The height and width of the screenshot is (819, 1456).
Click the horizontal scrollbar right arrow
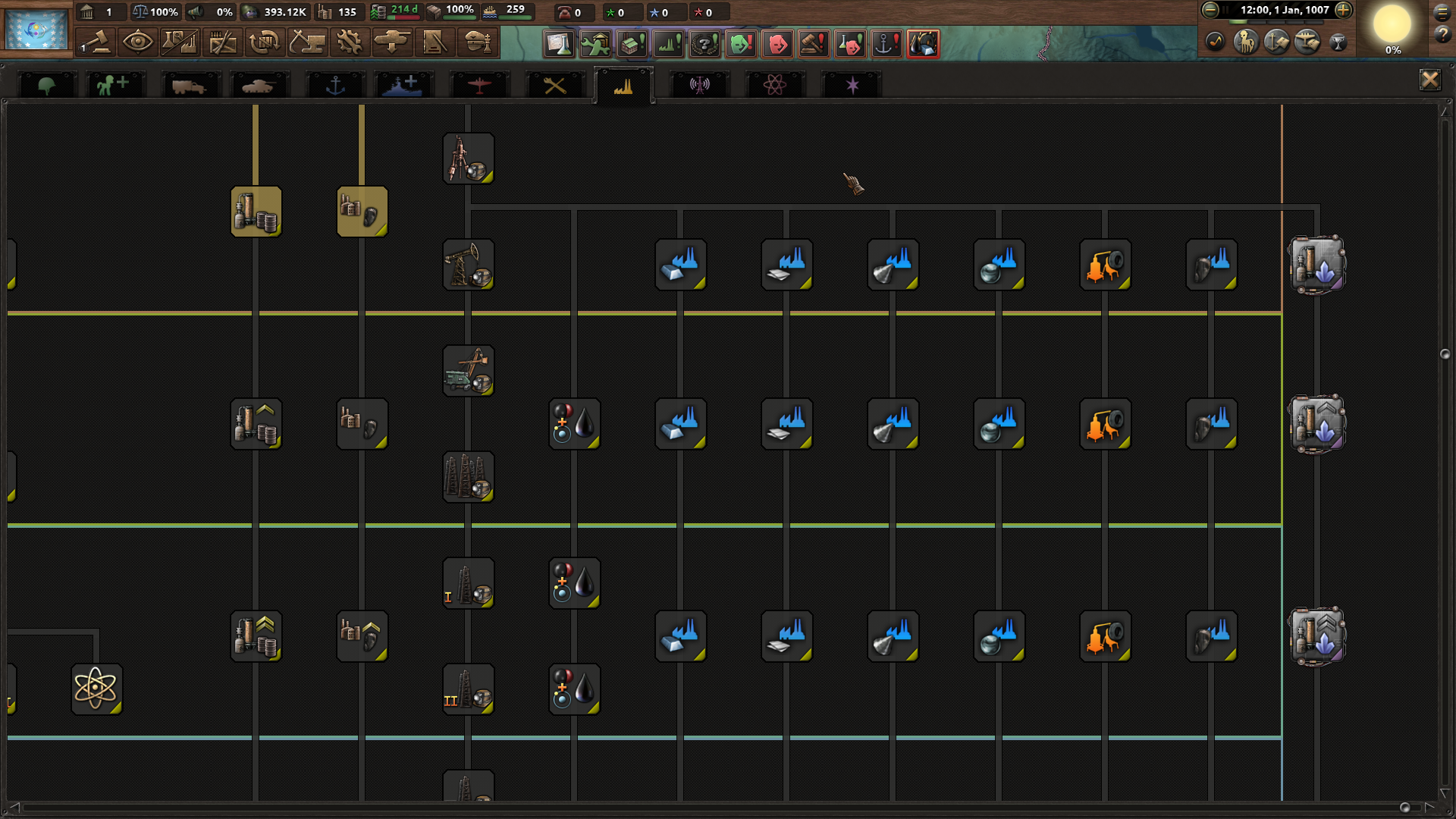(x=1430, y=808)
